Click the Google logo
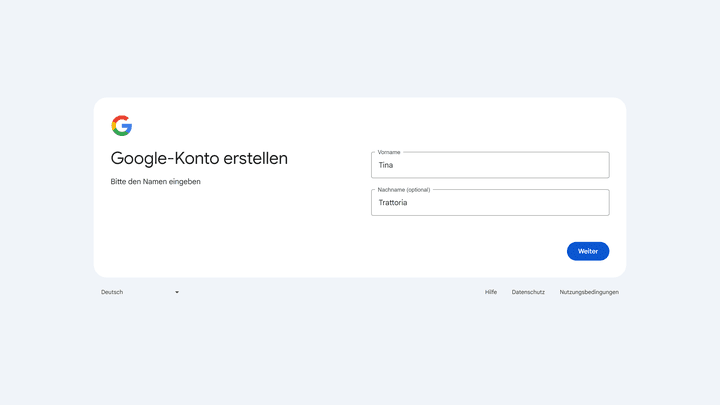The width and height of the screenshot is (720, 405). click(x=121, y=126)
